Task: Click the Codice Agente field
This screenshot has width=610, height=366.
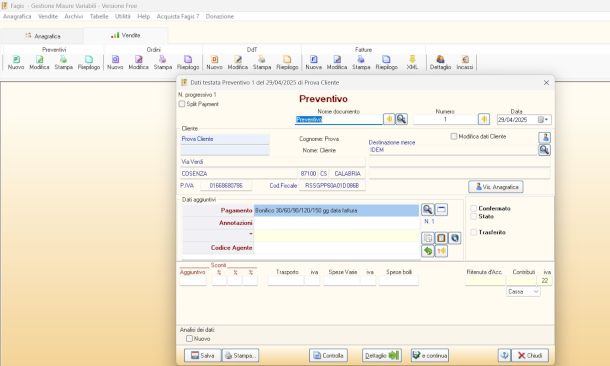Action: pos(337,248)
